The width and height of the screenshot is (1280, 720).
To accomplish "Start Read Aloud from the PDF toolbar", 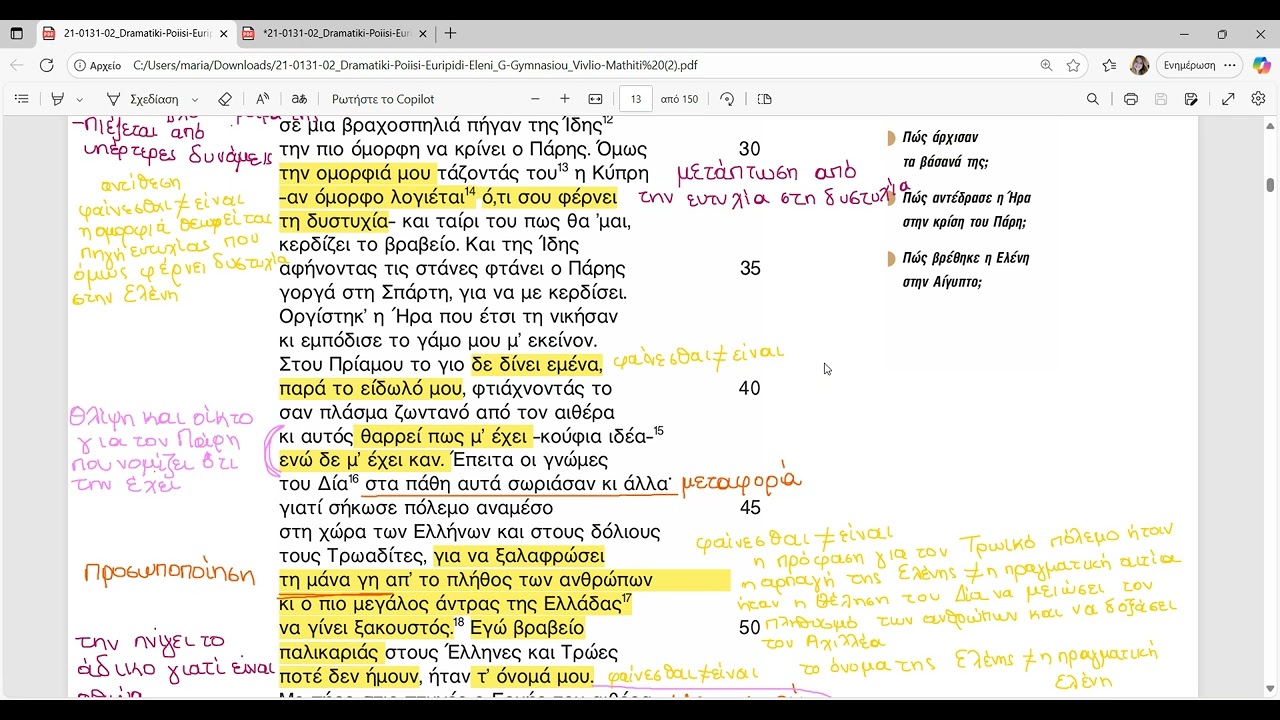I will (x=263, y=99).
